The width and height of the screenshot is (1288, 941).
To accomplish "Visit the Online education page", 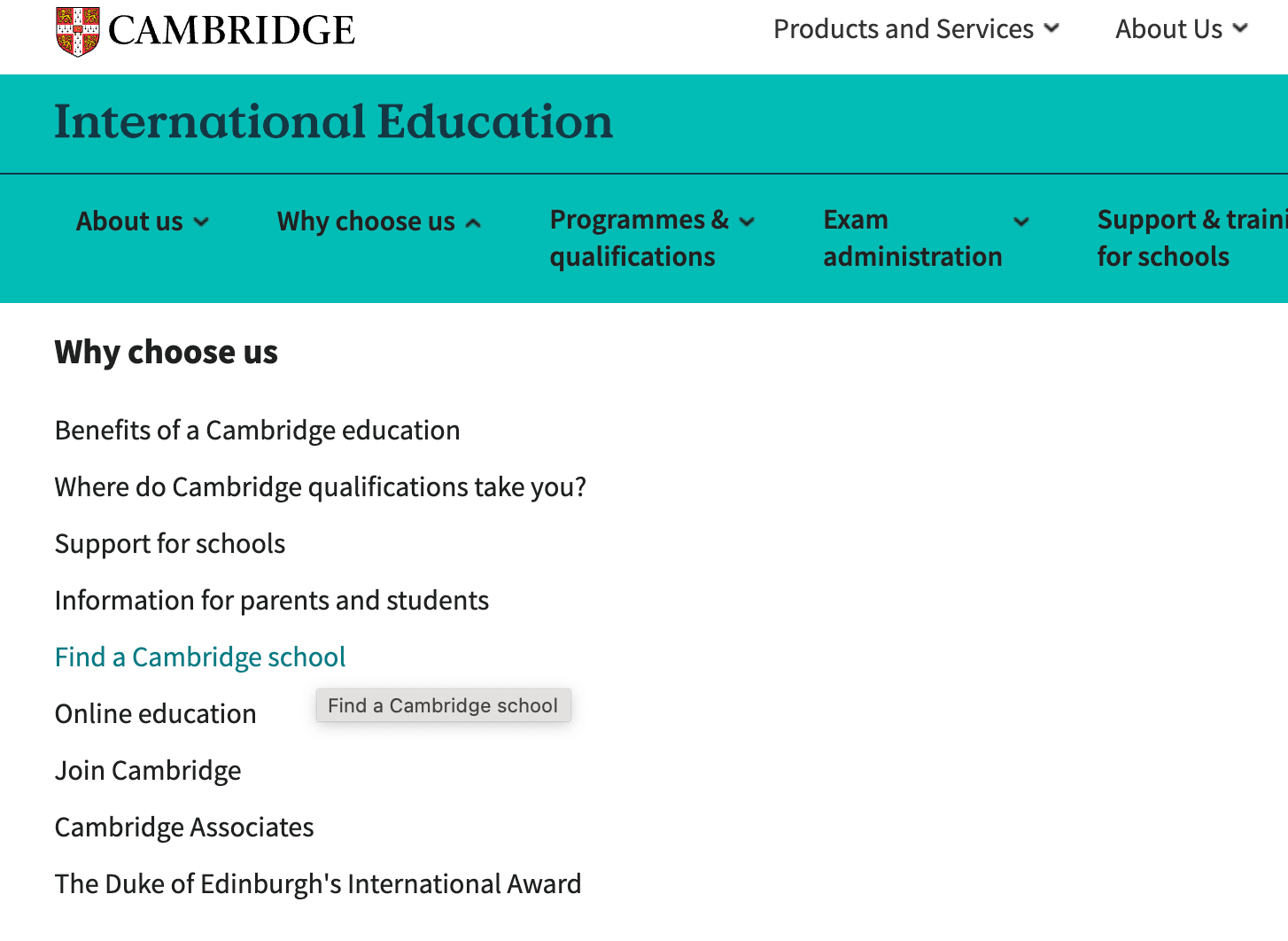I will (x=155, y=714).
